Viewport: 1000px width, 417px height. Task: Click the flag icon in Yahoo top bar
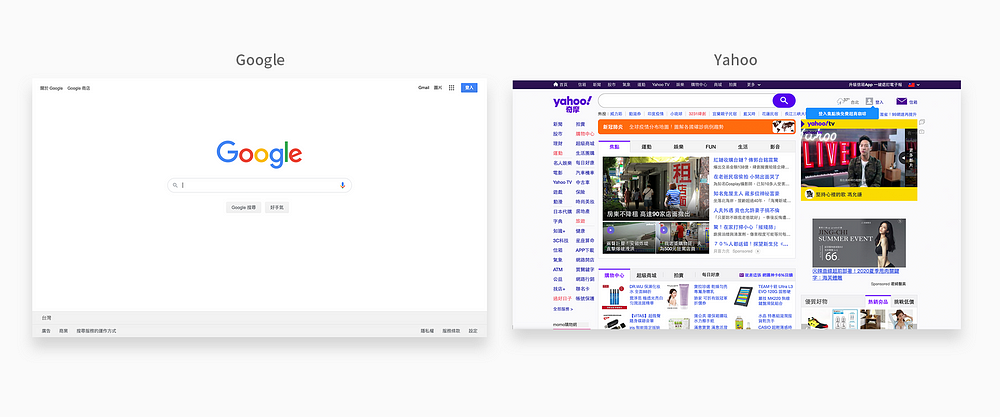912,84
